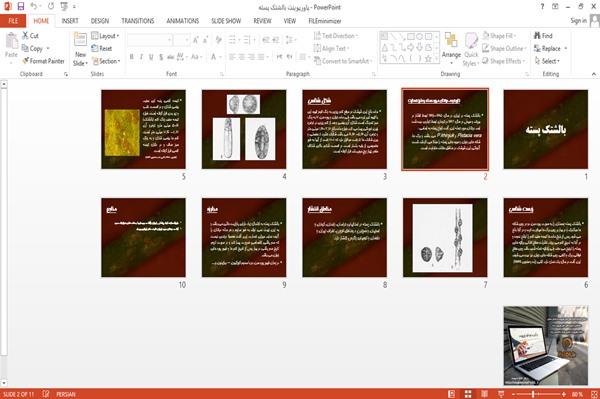Viewport: 600px width, 399px height.
Task: Select slide 1 thumbnail with title
Action: point(546,129)
